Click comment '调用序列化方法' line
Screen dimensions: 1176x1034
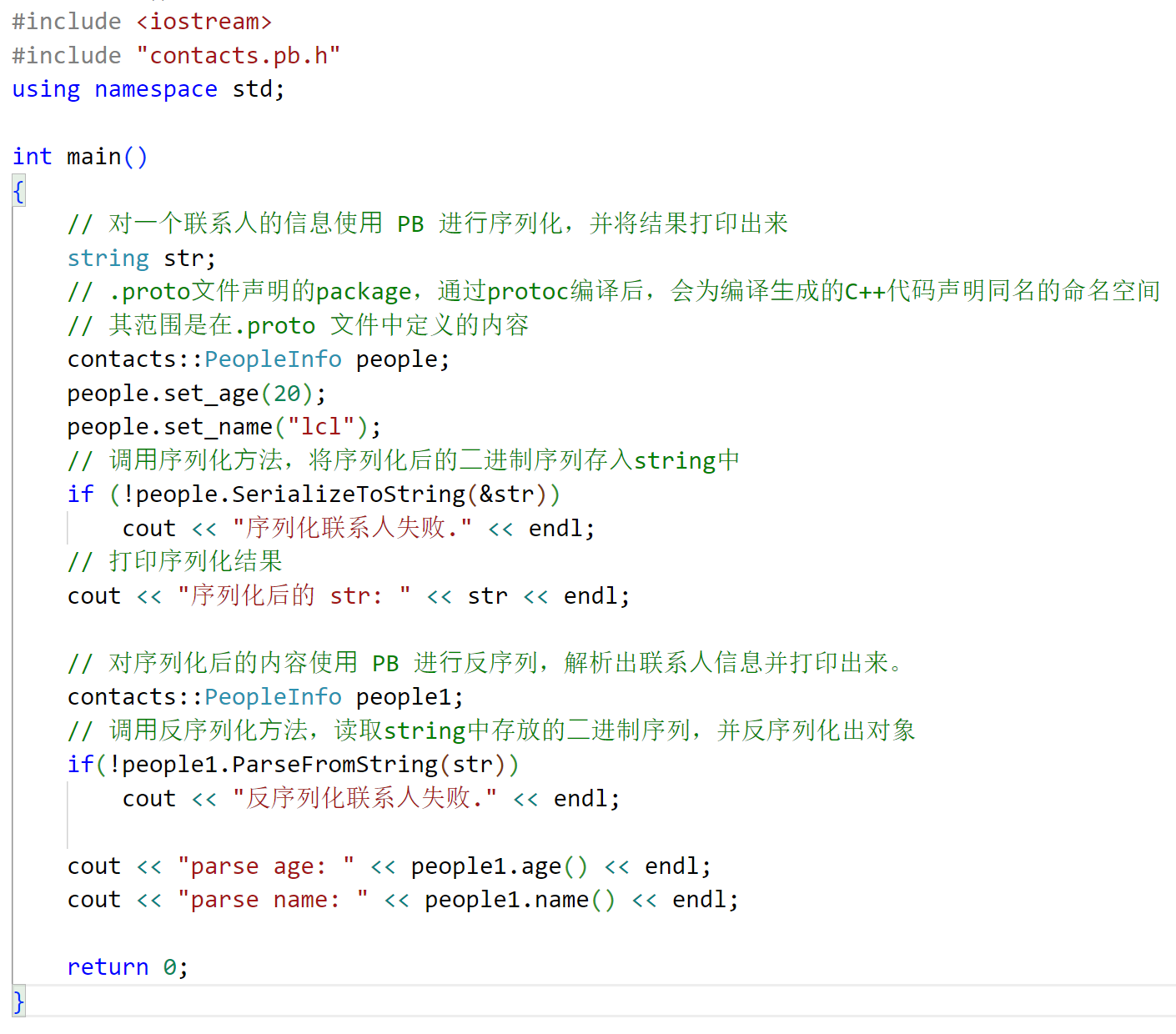(404, 460)
